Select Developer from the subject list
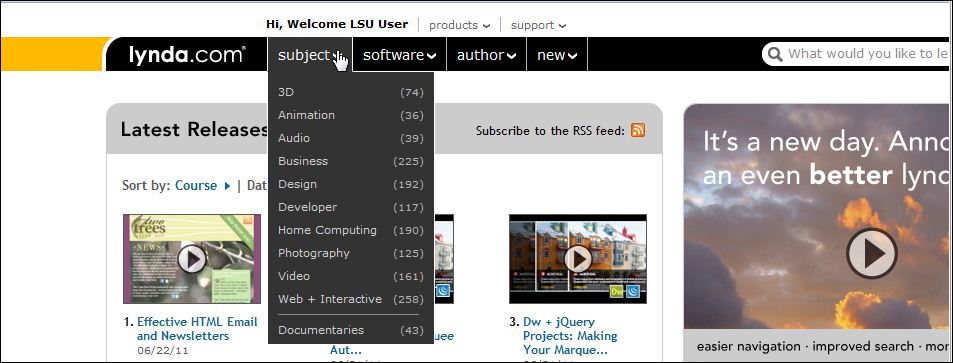This screenshot has width=953, height=363. [x=351, y=207]
